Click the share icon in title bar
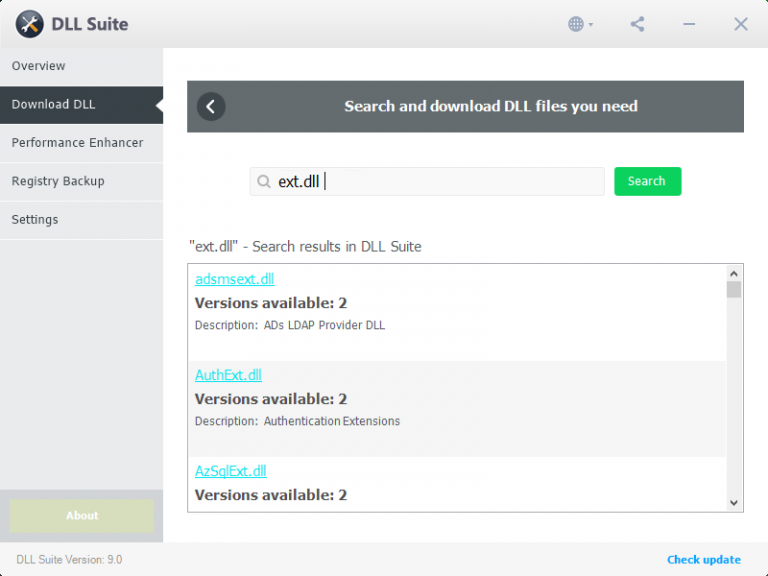 [637, 24]
